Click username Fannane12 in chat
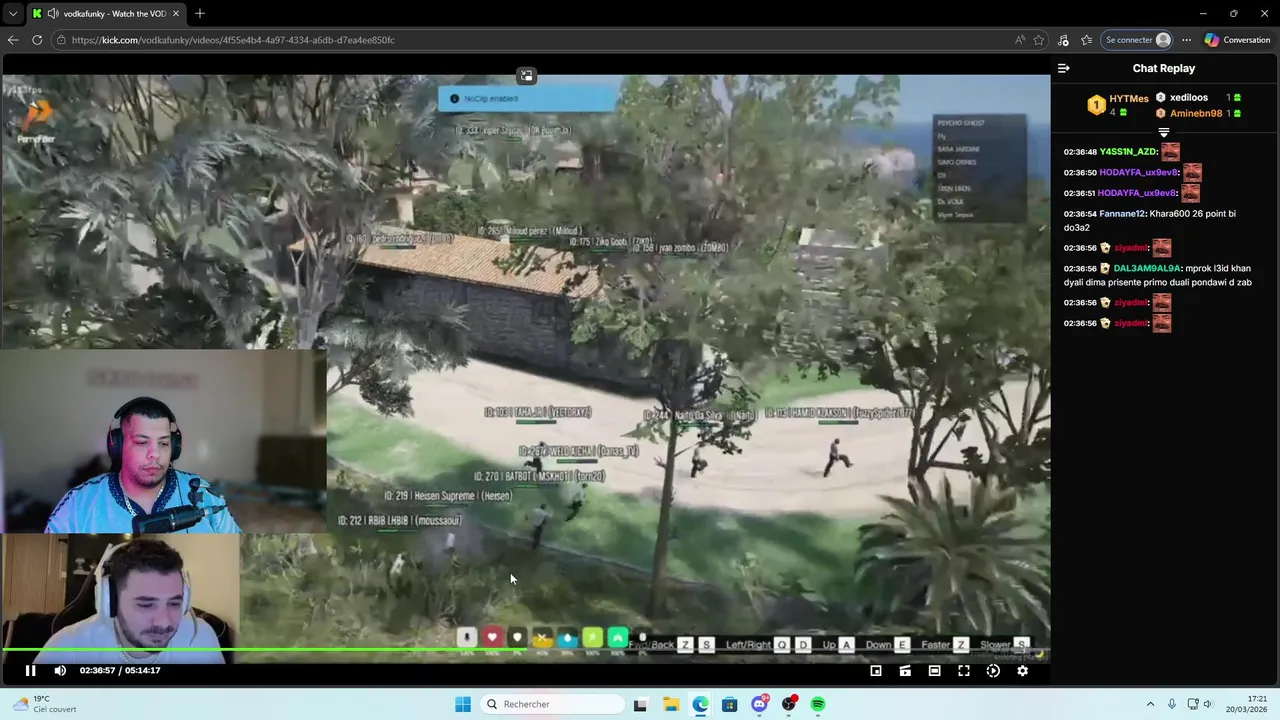 1122,214
